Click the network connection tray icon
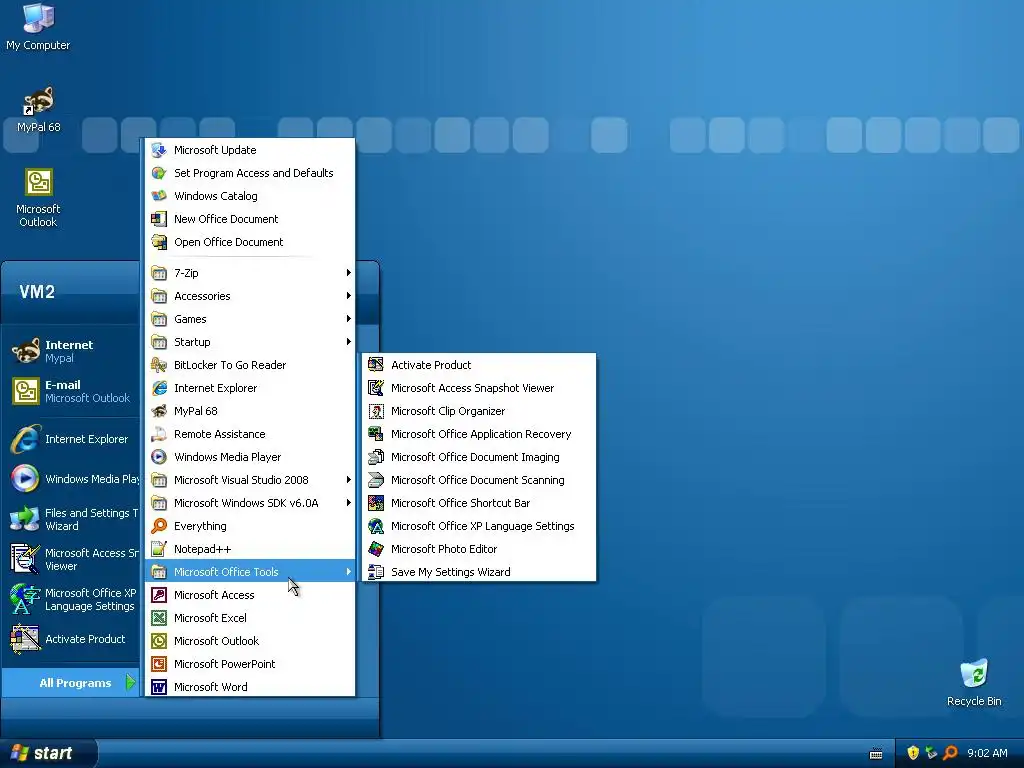 click(931, 753)
